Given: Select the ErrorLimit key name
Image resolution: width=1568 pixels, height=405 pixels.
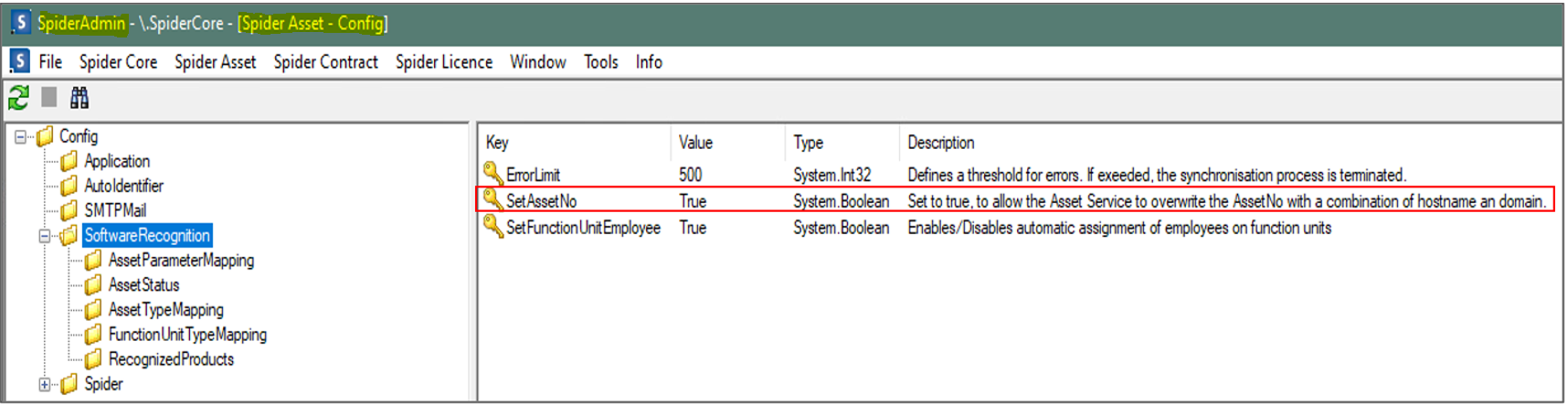Looking at the screenshot, I should 533,175.
